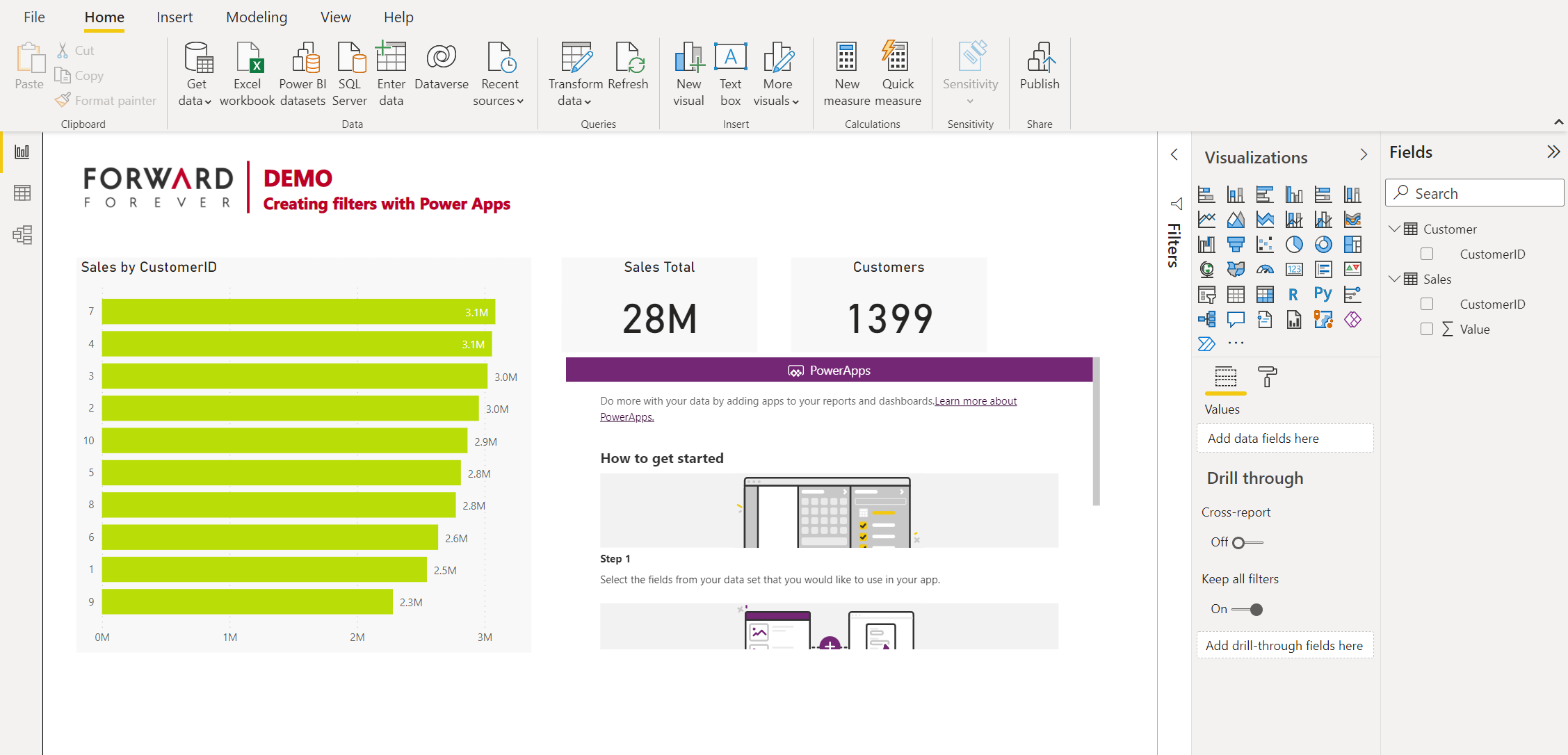Check CustomerID under Customer table
The height and width of the screenshot is (755, 1568).
click(x=1427, y=254)
